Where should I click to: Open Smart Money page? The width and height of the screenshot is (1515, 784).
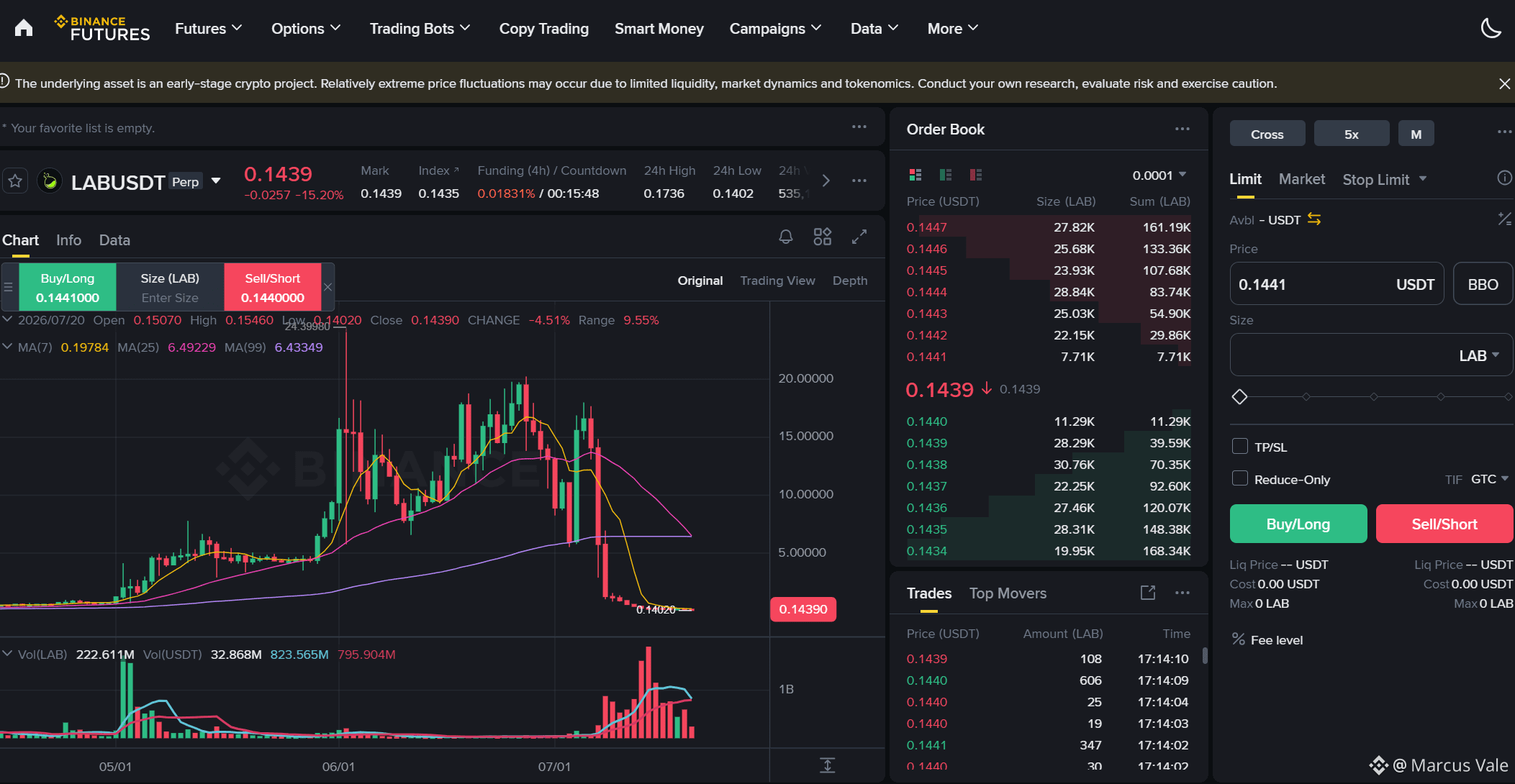[659, 28]
